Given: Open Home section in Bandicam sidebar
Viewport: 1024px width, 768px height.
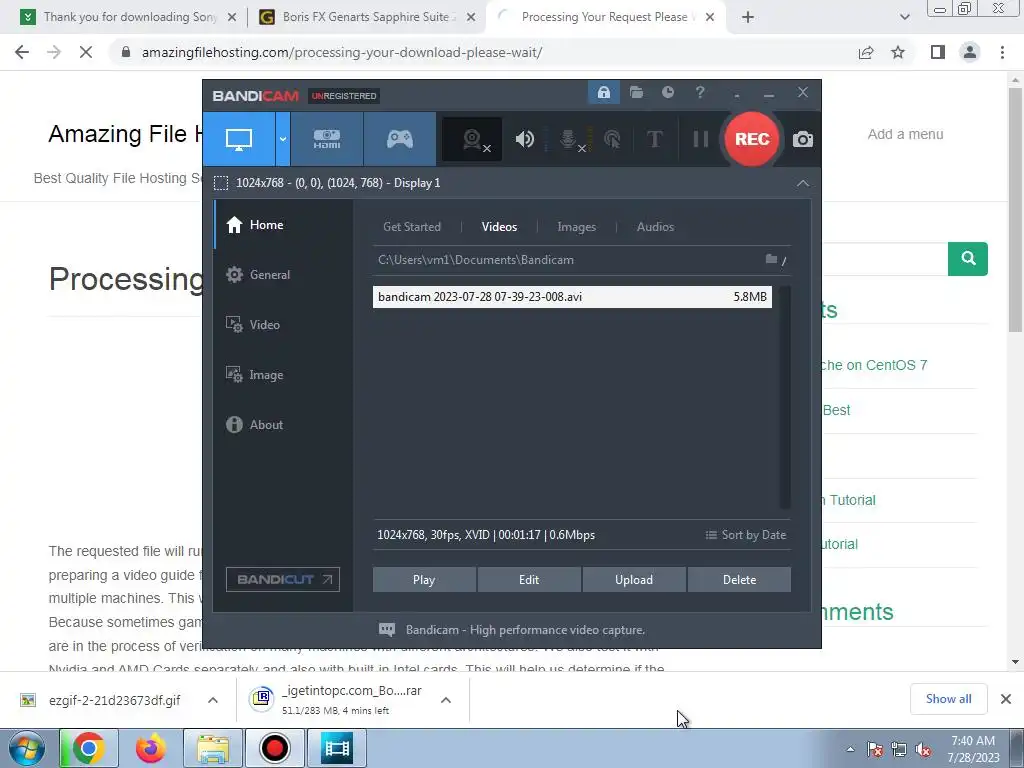Looking at the screenshot, I should click(284, 225).
